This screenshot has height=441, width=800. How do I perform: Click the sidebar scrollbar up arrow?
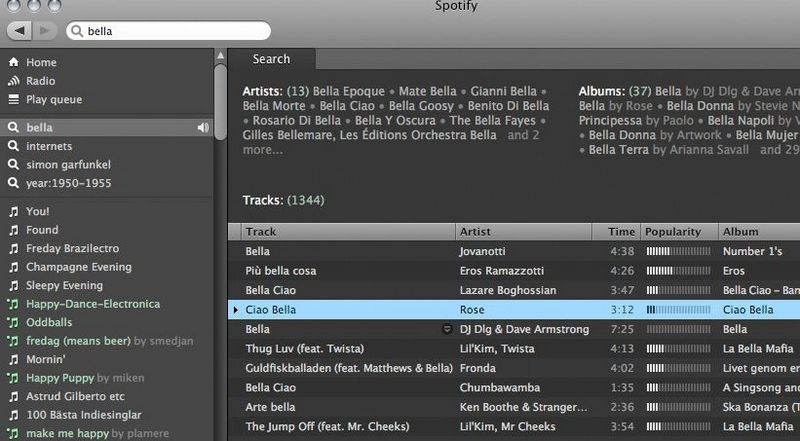tap(220, 55)
